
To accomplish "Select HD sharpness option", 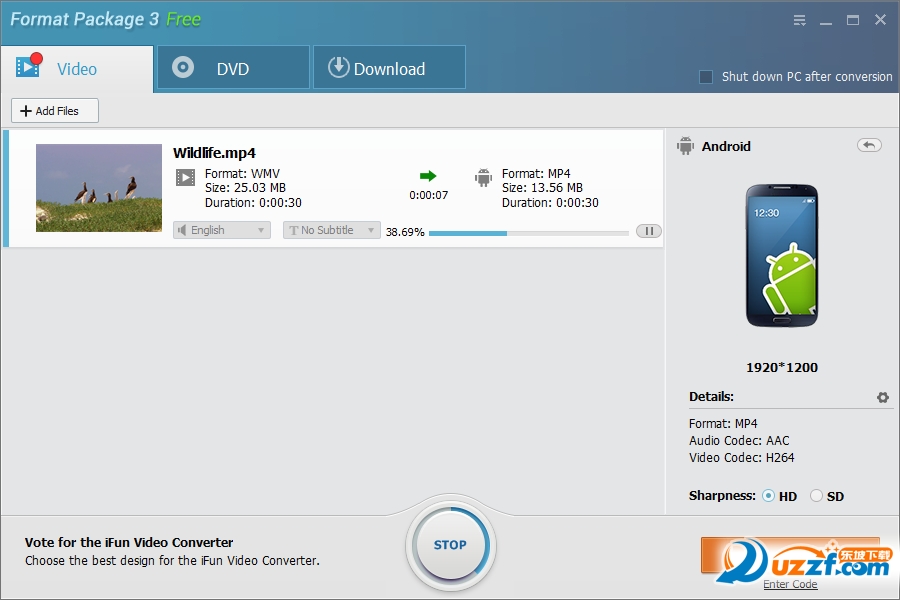I will click(x=768, y=496).
